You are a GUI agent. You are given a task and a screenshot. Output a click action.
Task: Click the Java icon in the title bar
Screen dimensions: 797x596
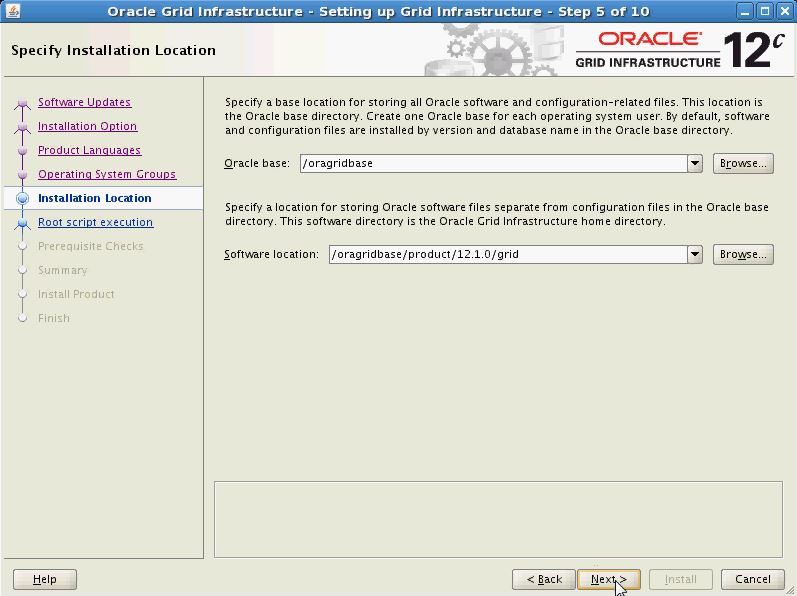coord(13,11)
